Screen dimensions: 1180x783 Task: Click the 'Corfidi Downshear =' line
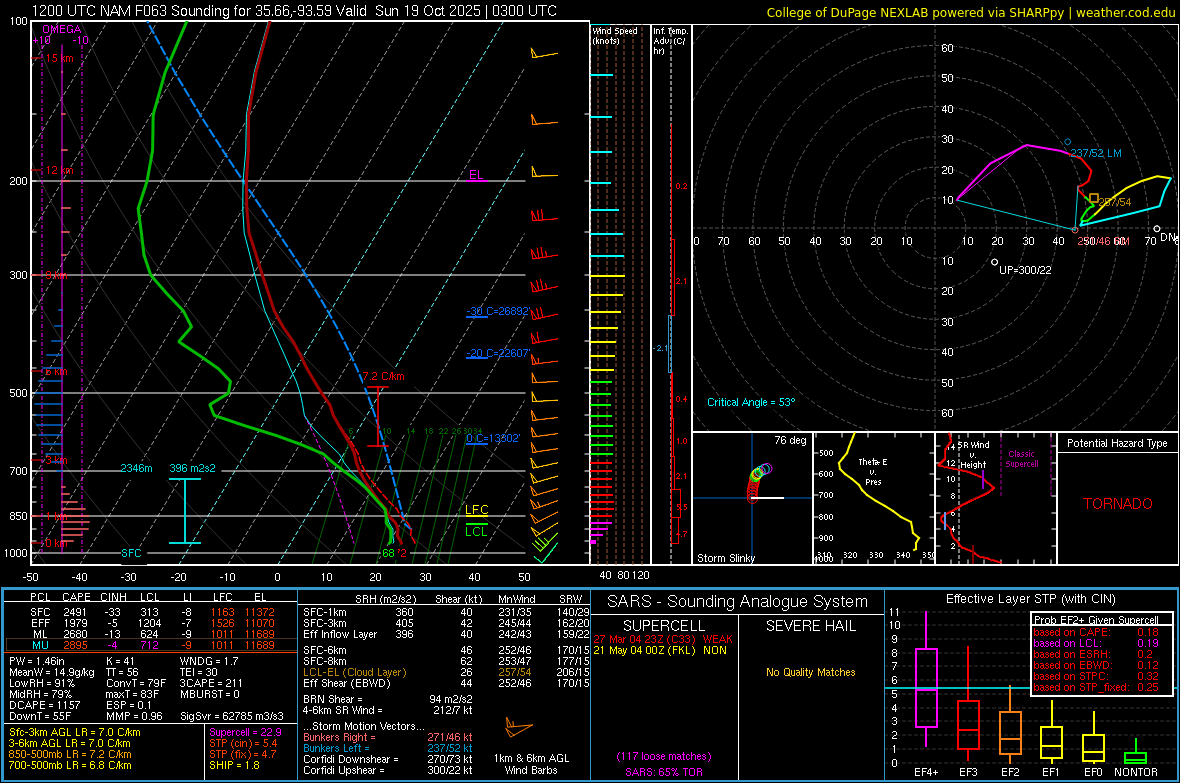388,759
